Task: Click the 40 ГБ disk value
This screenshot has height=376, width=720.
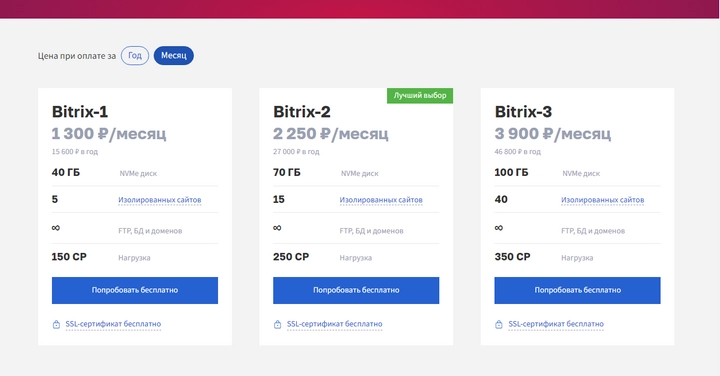Action: pos(66,173)
